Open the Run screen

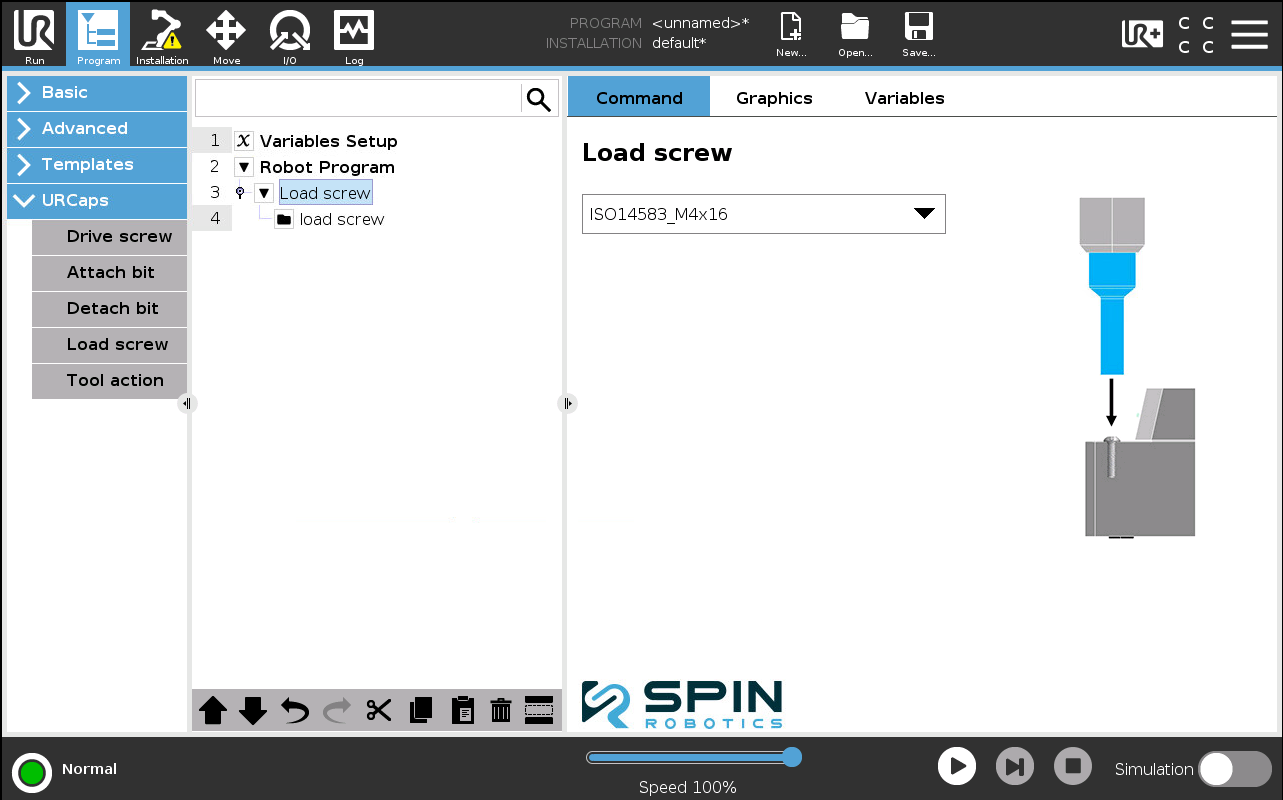pyautogui.click(x=34, y=35)
